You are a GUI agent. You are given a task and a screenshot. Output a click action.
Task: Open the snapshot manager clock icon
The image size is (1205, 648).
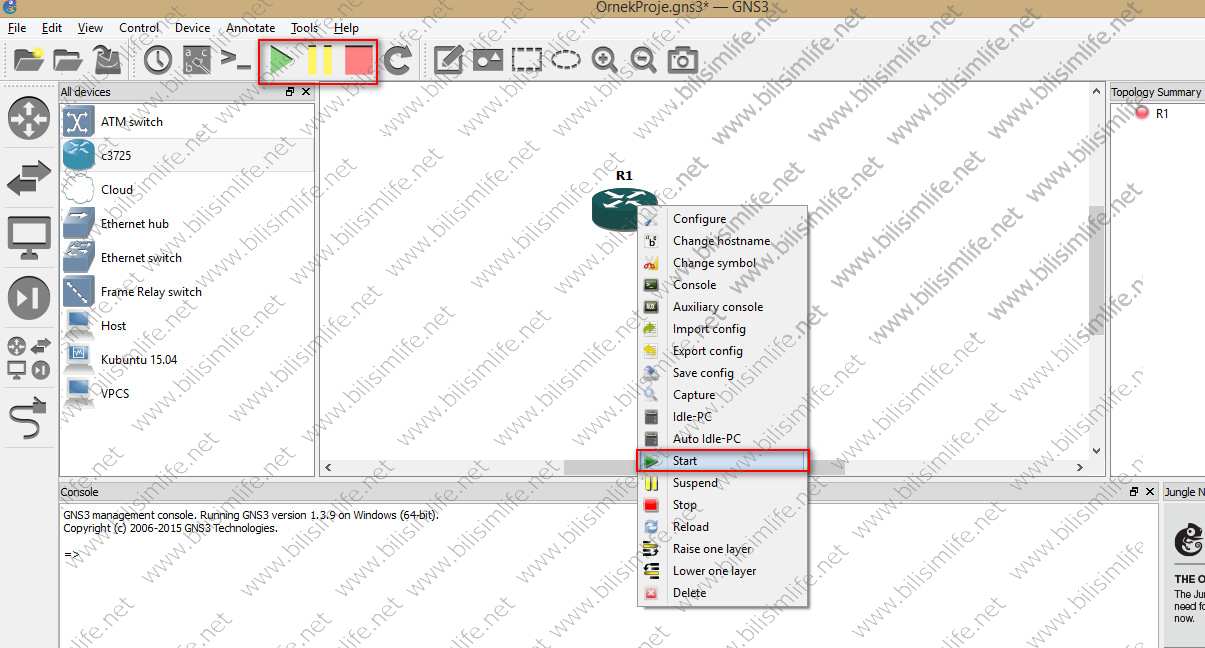[x=157, y=60]
